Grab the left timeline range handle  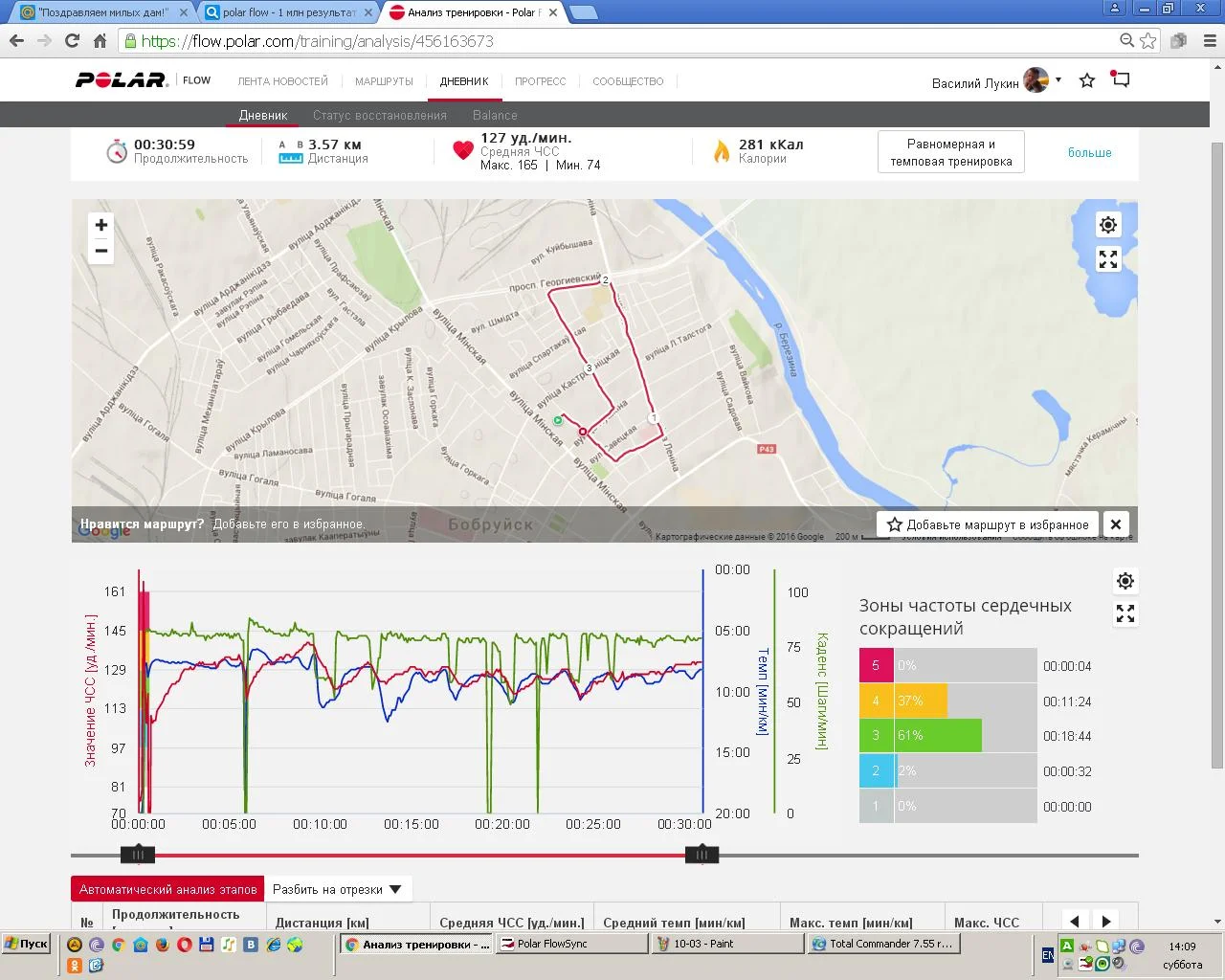point(138,855)
